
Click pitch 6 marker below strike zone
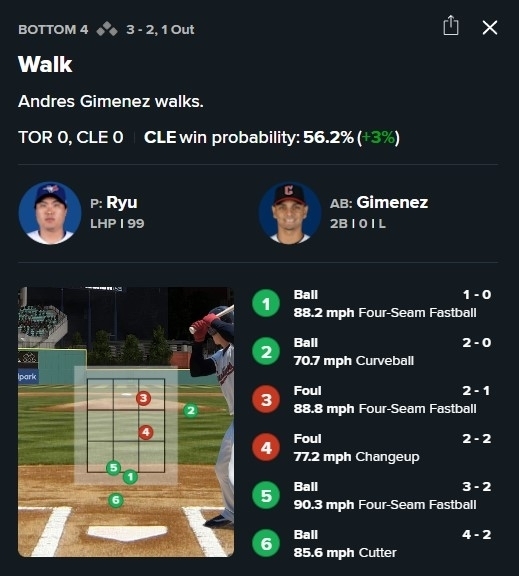[116, 500]
